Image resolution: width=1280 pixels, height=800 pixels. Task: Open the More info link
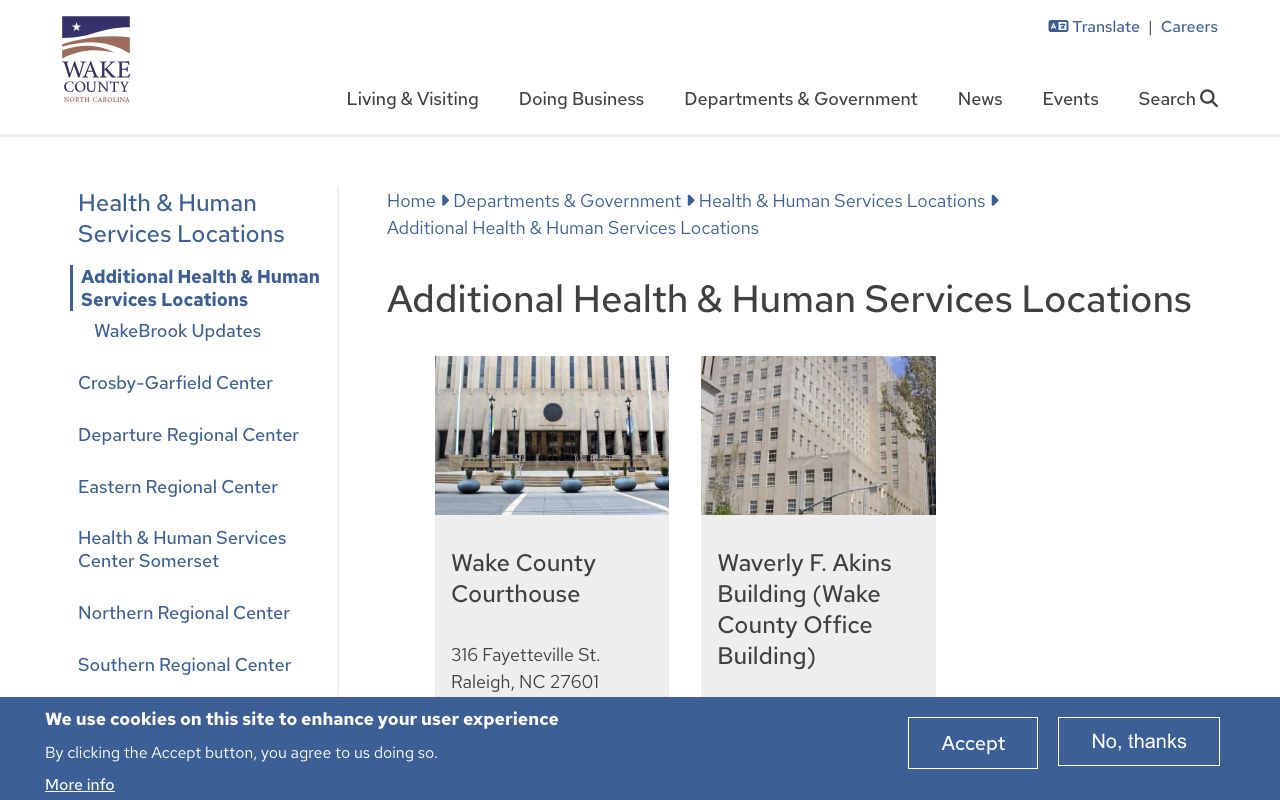pyautogui.click(x=79, y=784)
